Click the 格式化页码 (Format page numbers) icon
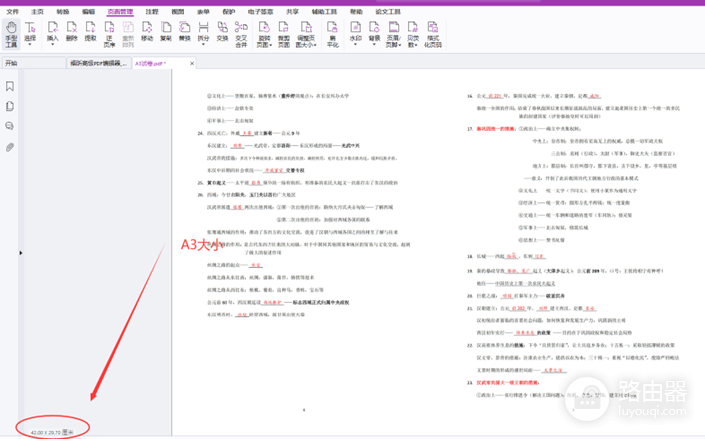The image size is (705, 439). (433, 28)
